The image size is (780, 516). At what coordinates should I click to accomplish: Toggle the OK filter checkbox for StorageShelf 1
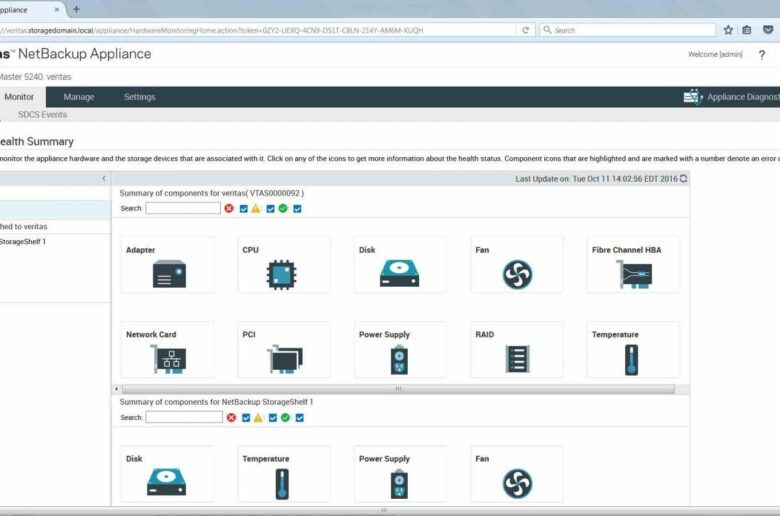[x=299, y=418]
